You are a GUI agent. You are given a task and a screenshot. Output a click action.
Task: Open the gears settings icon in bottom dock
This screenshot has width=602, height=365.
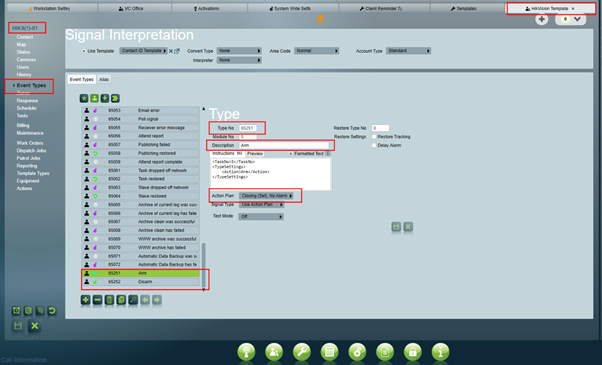click(357, 352)
